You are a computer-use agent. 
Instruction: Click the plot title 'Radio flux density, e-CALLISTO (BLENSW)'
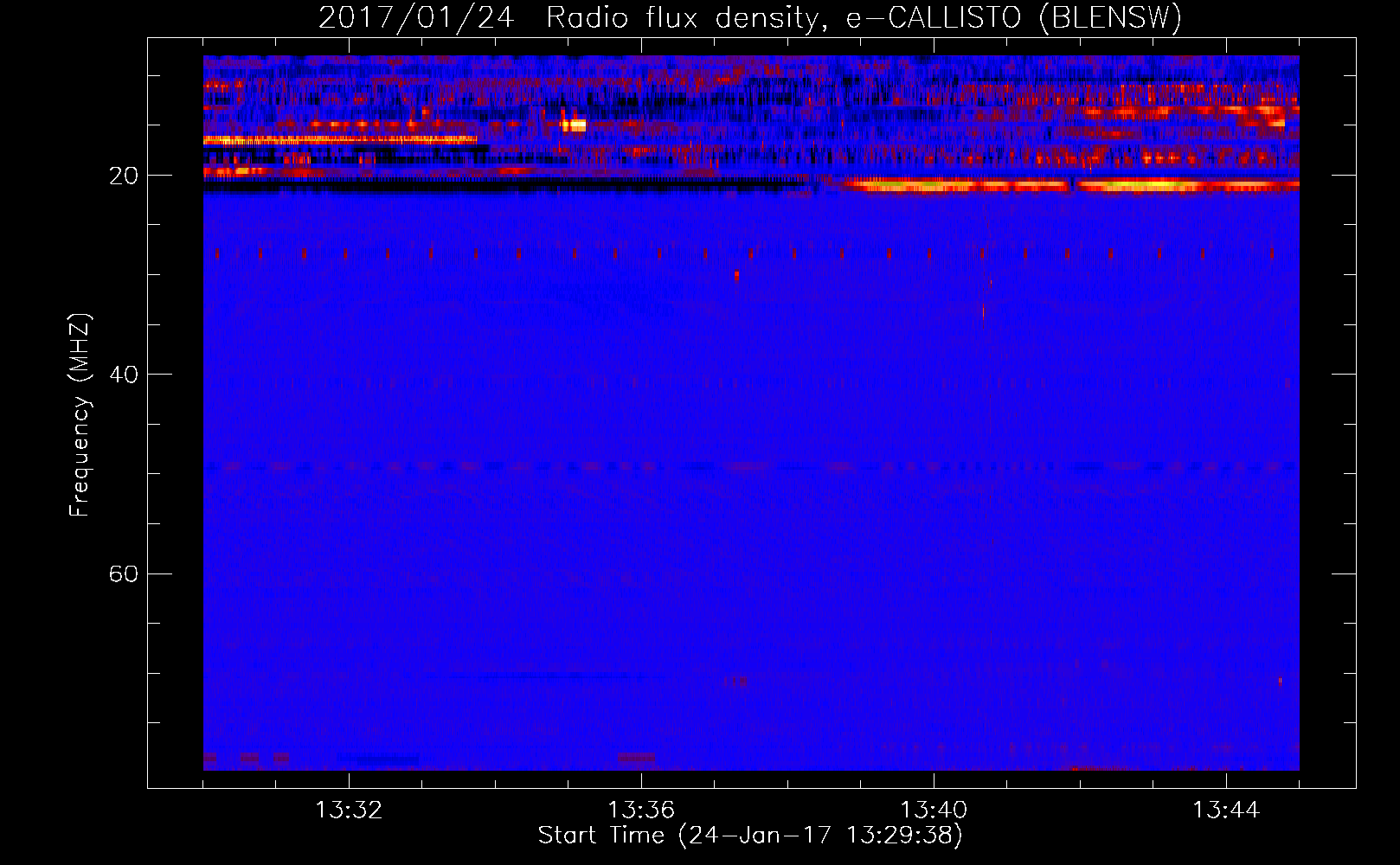(864, 18)
